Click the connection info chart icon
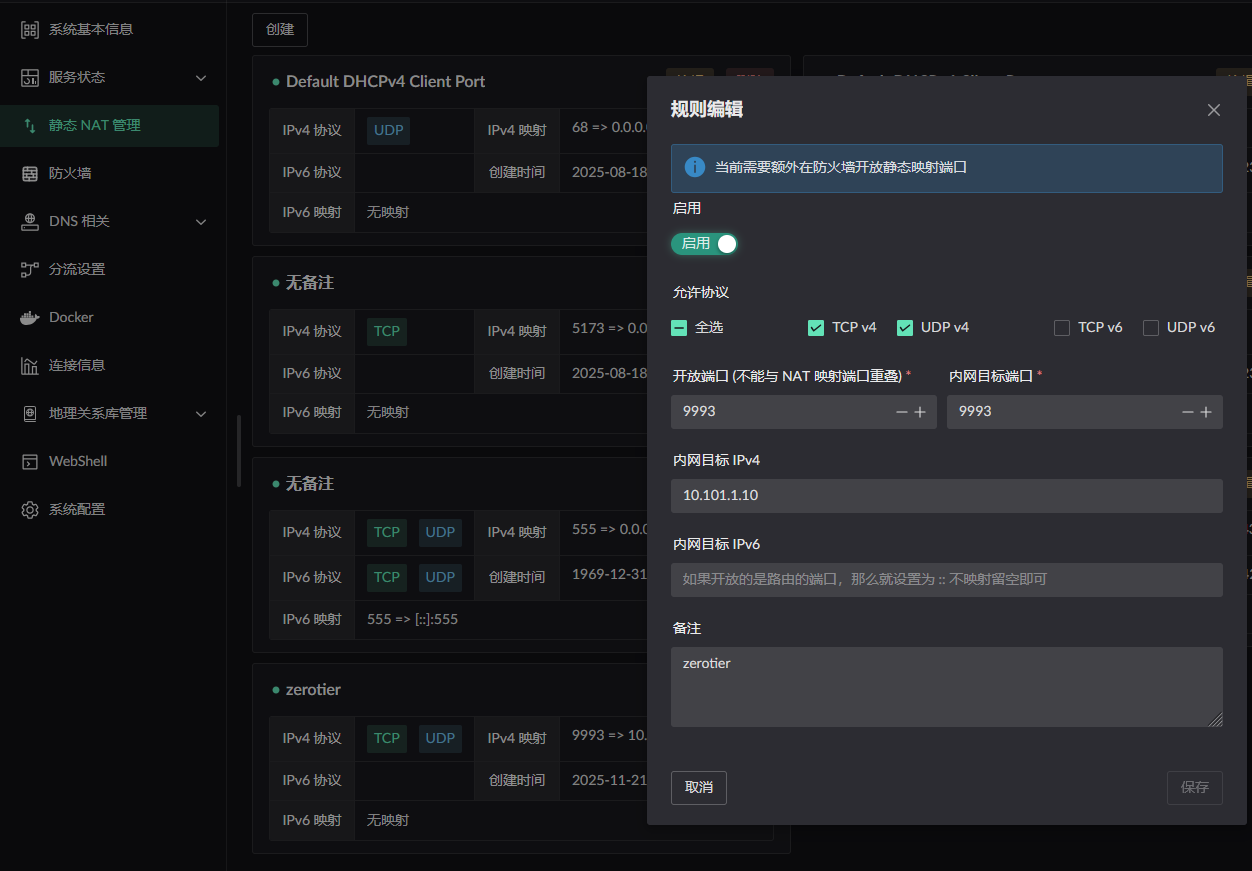 click(30, 365)
